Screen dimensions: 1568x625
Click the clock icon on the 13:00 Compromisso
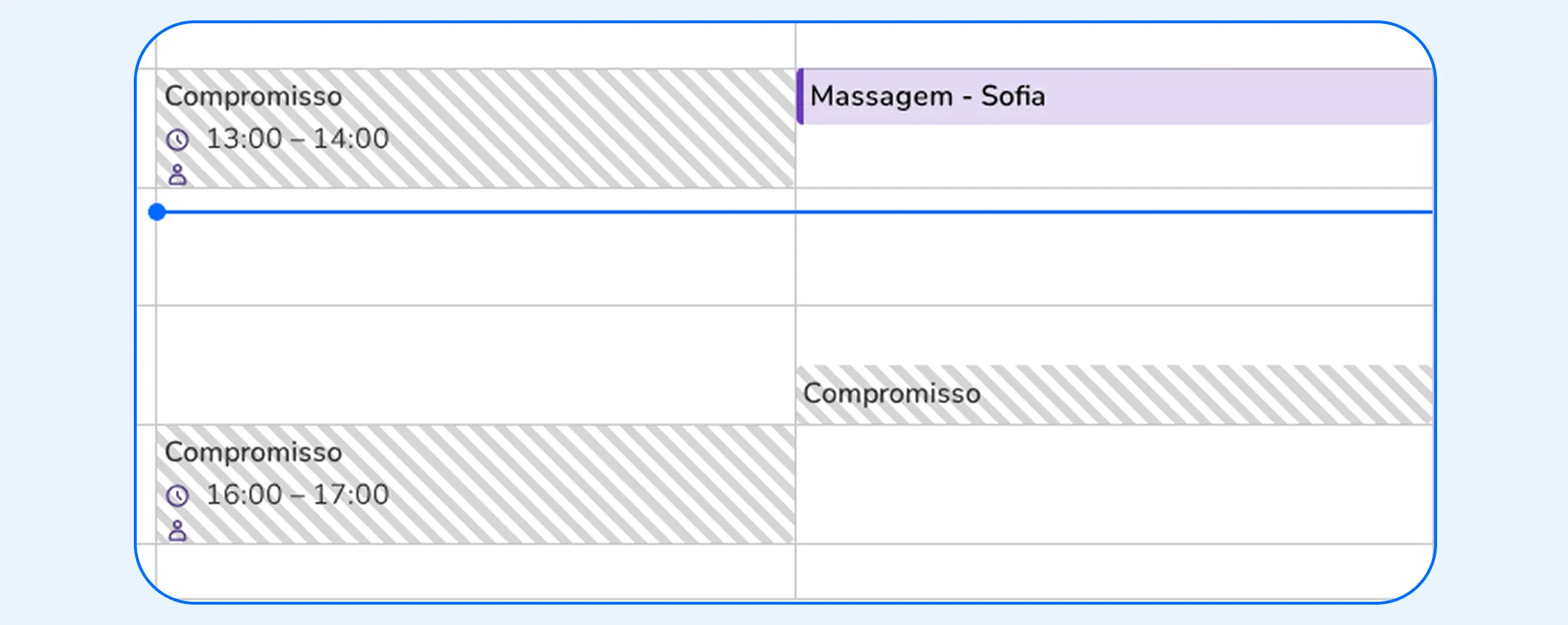point(178,138)
